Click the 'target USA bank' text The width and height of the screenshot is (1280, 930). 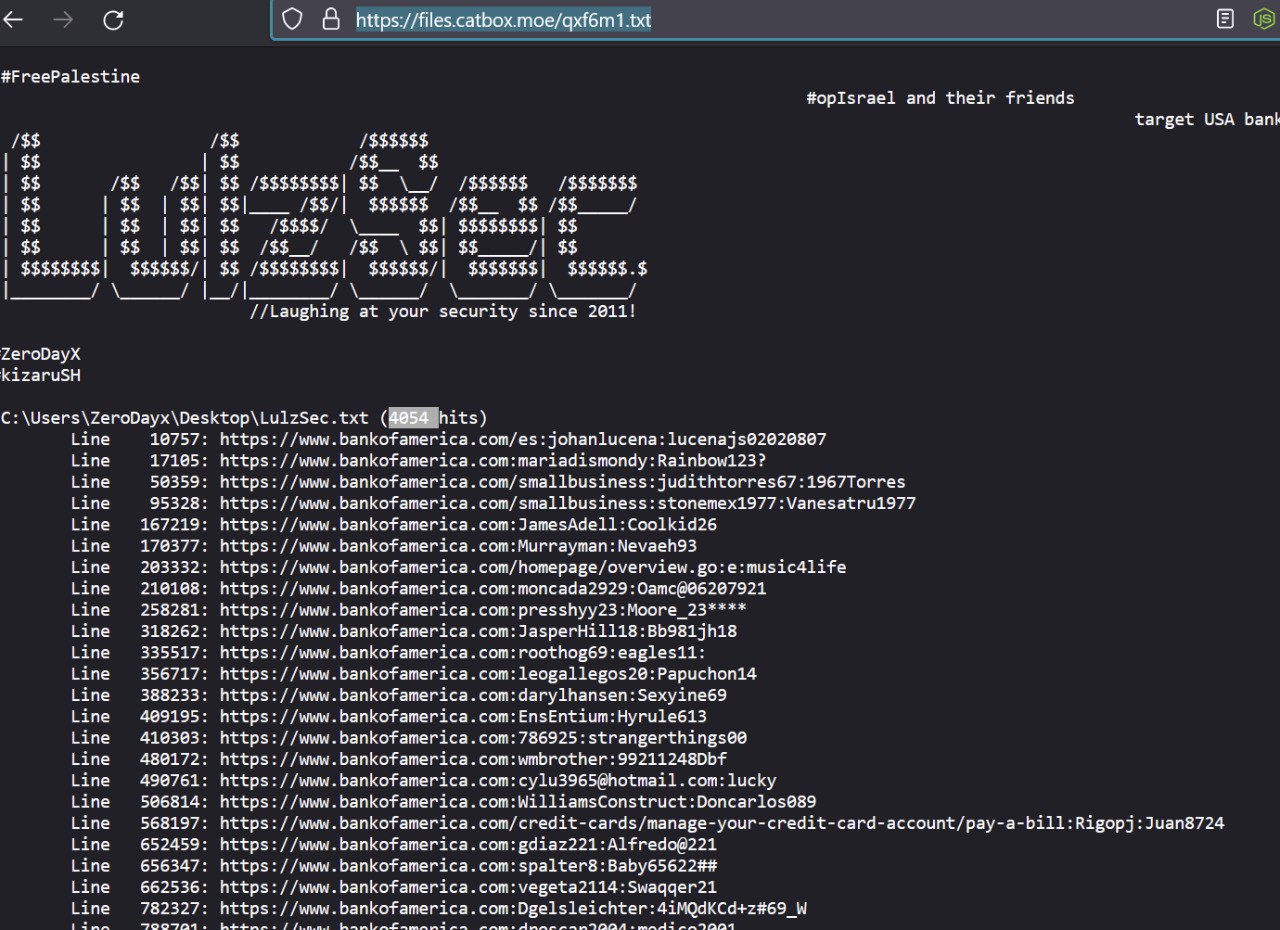coord(1207,119)
